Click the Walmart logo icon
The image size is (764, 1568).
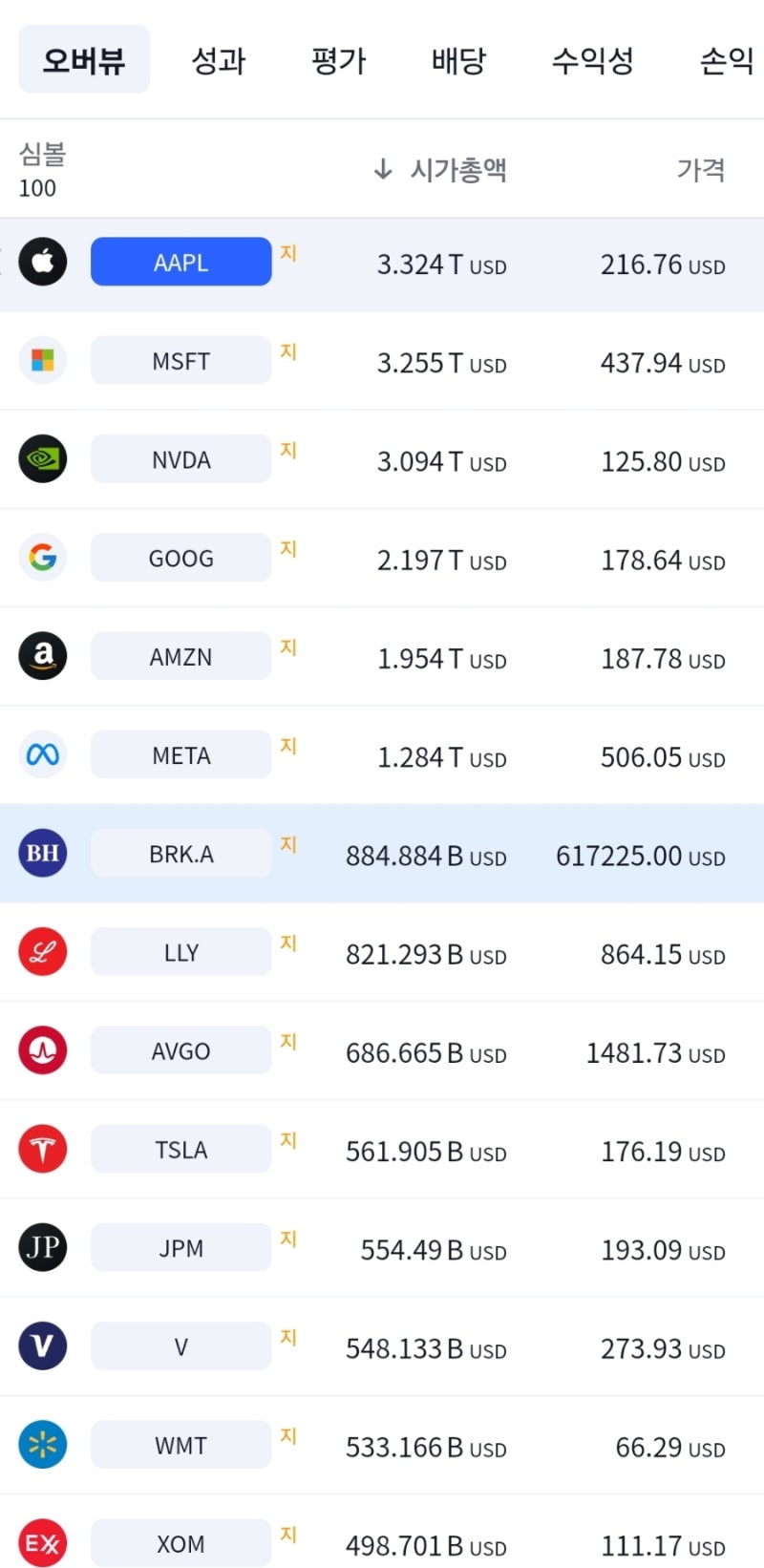click(43, 1446)
